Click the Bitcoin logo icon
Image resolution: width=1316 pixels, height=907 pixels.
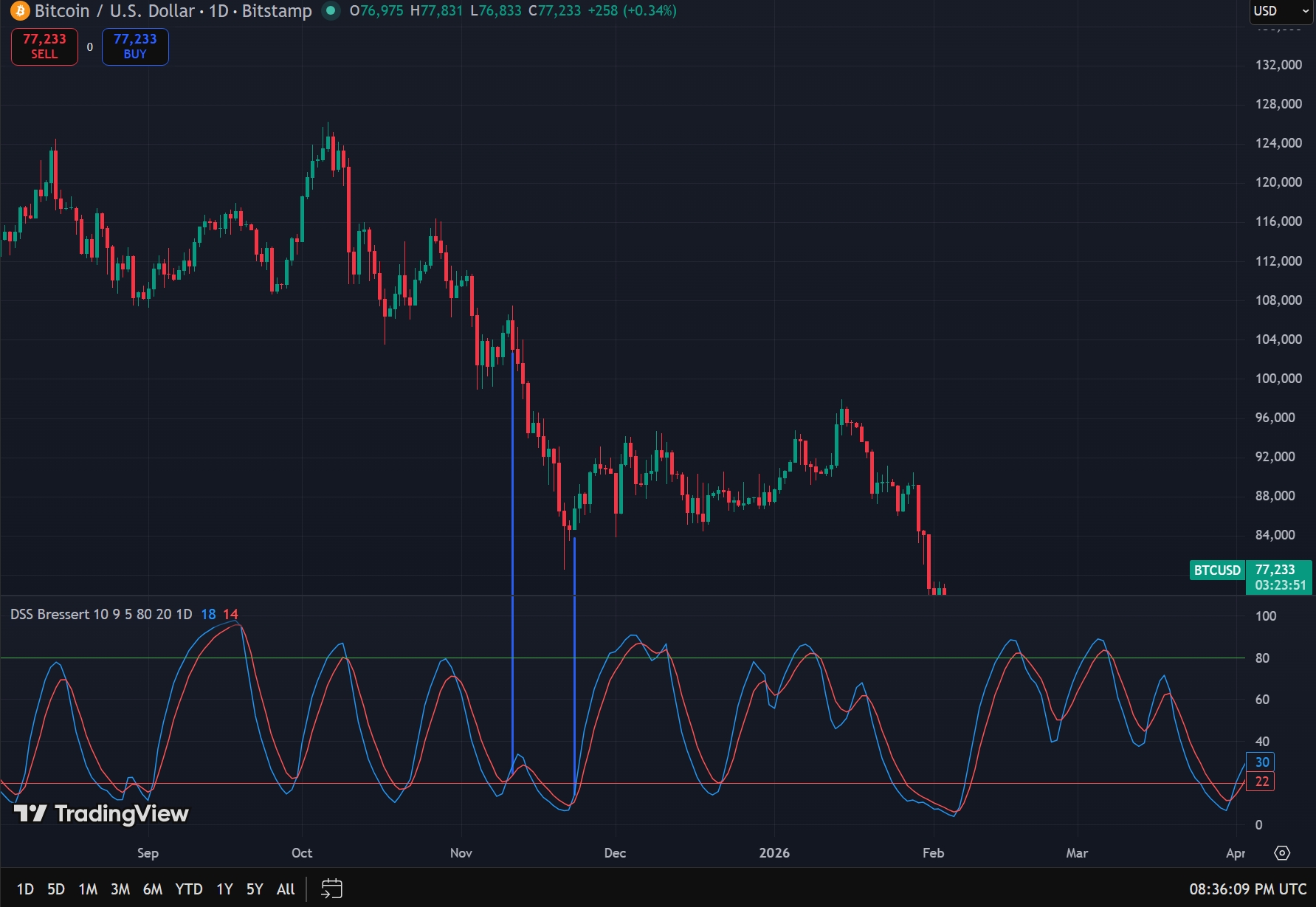20,11
